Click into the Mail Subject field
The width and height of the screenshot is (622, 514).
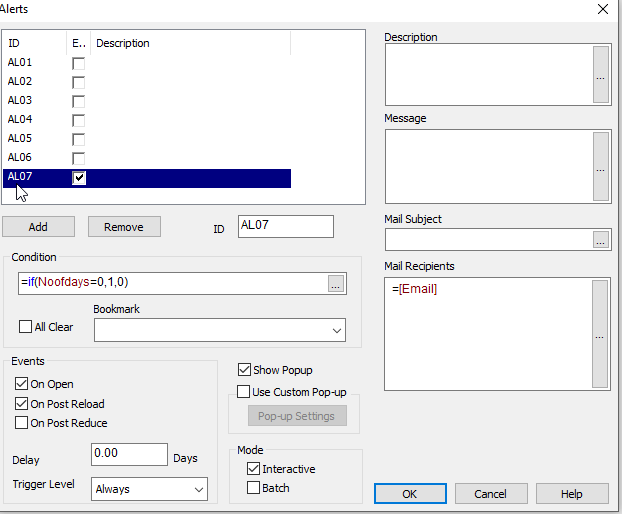[x=489, y=240]
